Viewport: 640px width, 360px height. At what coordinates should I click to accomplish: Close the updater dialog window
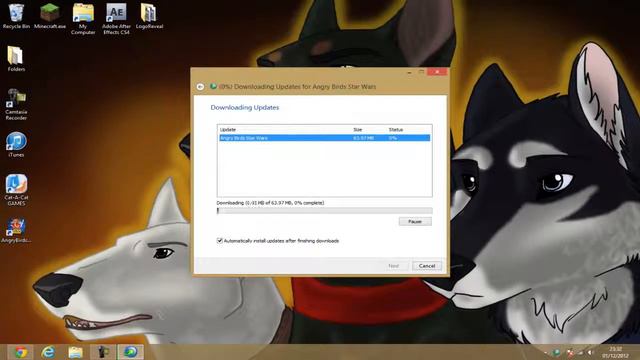click(x=437, y=72)
